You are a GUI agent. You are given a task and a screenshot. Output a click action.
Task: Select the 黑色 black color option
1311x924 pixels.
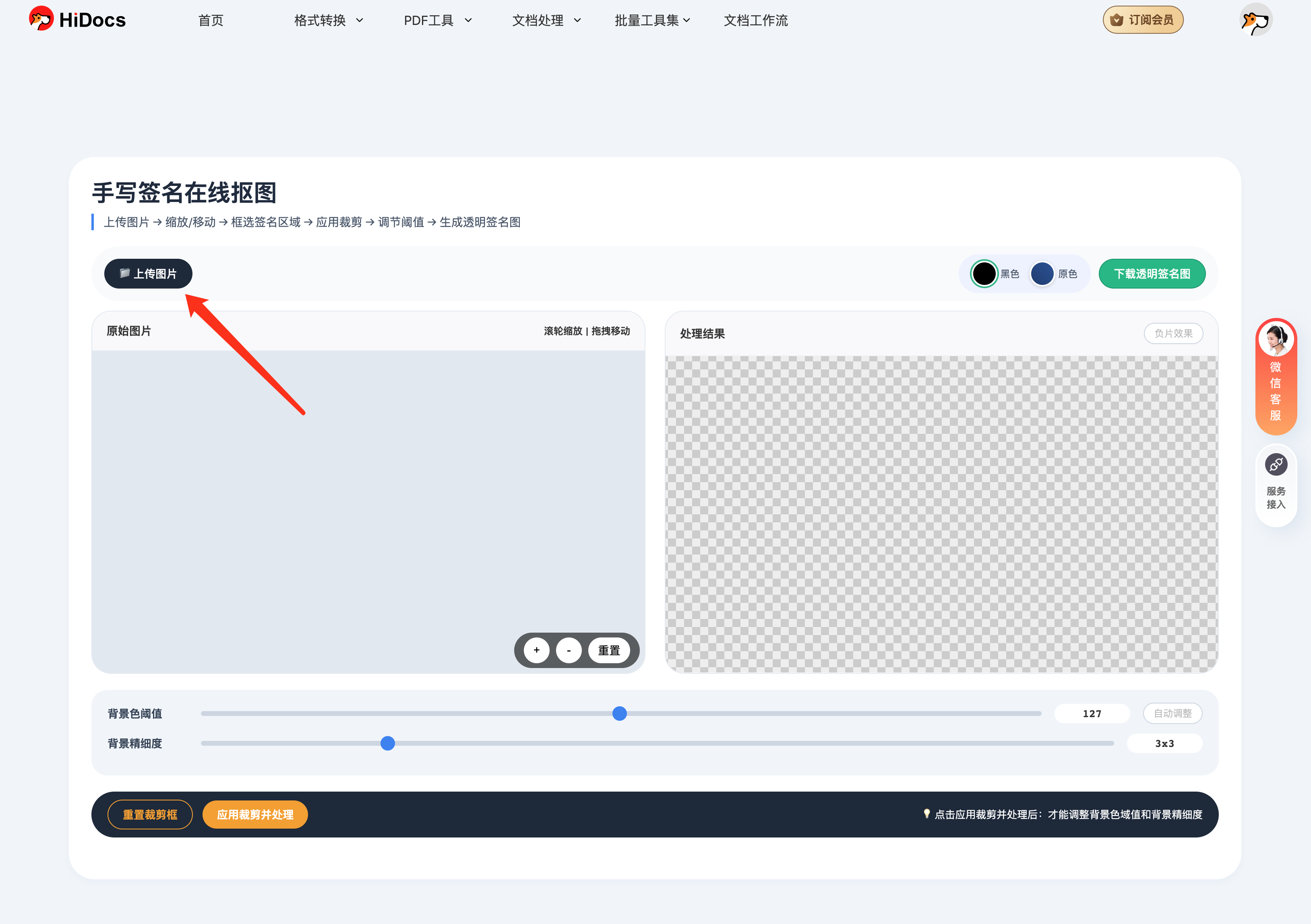tap(984, 274)
